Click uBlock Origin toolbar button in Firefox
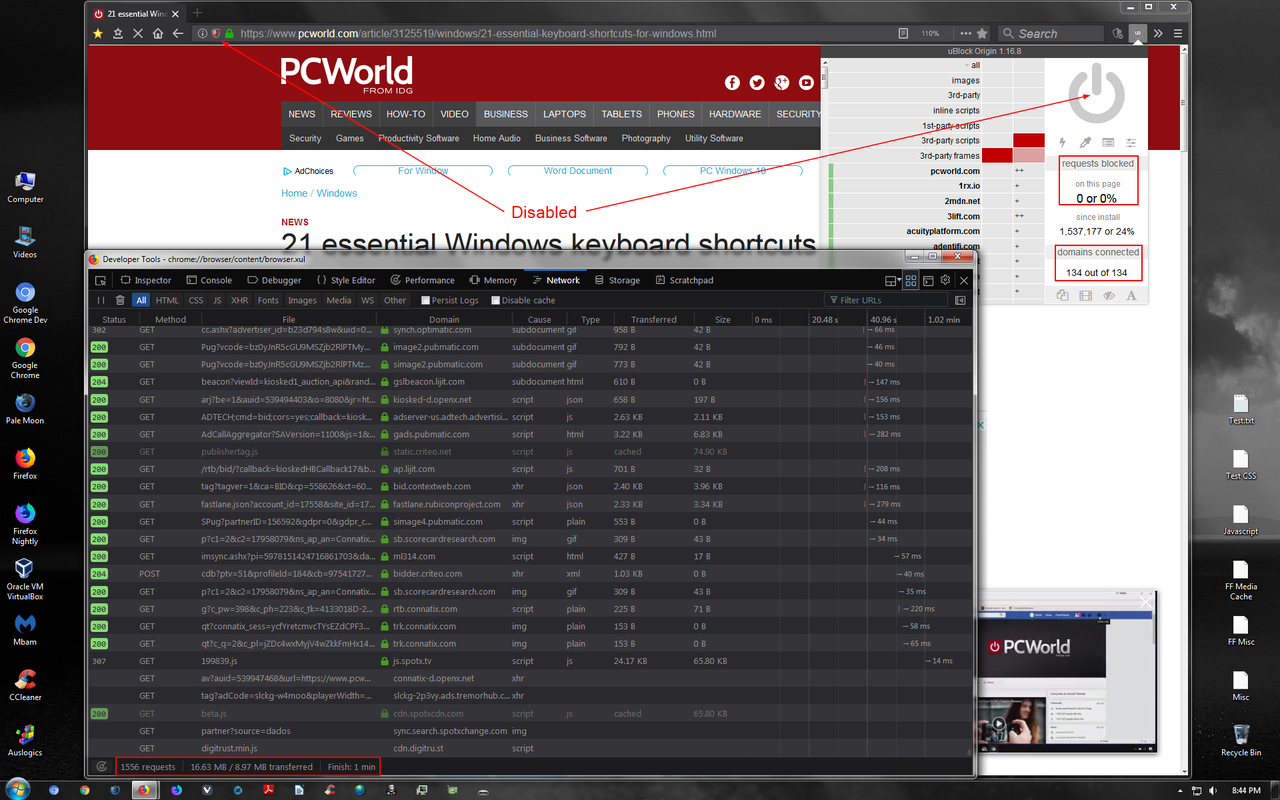This screenshot has width=1280, height=800. point(1138,33)
